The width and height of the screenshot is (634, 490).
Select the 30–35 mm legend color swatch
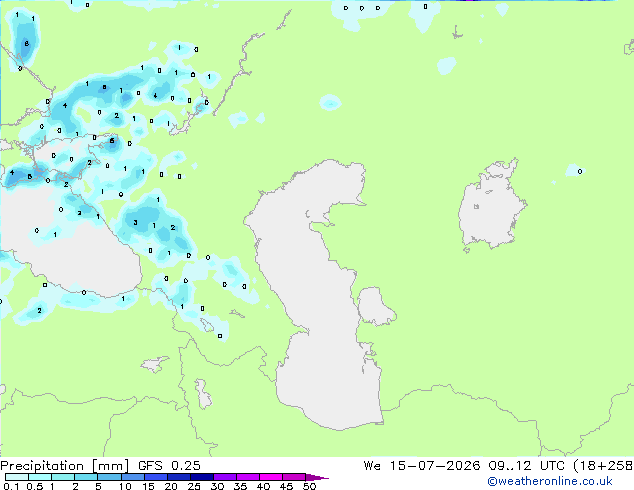coord(225,477)
